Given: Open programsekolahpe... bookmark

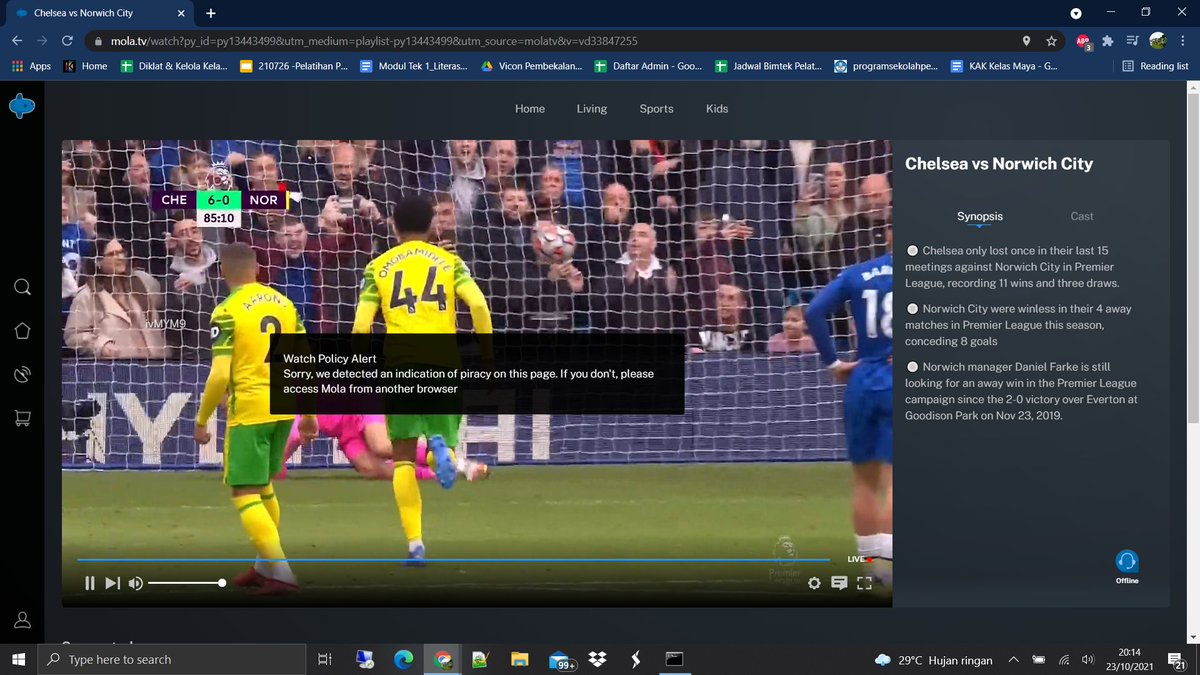Looking at the screenshot, I should click(884, 66).
